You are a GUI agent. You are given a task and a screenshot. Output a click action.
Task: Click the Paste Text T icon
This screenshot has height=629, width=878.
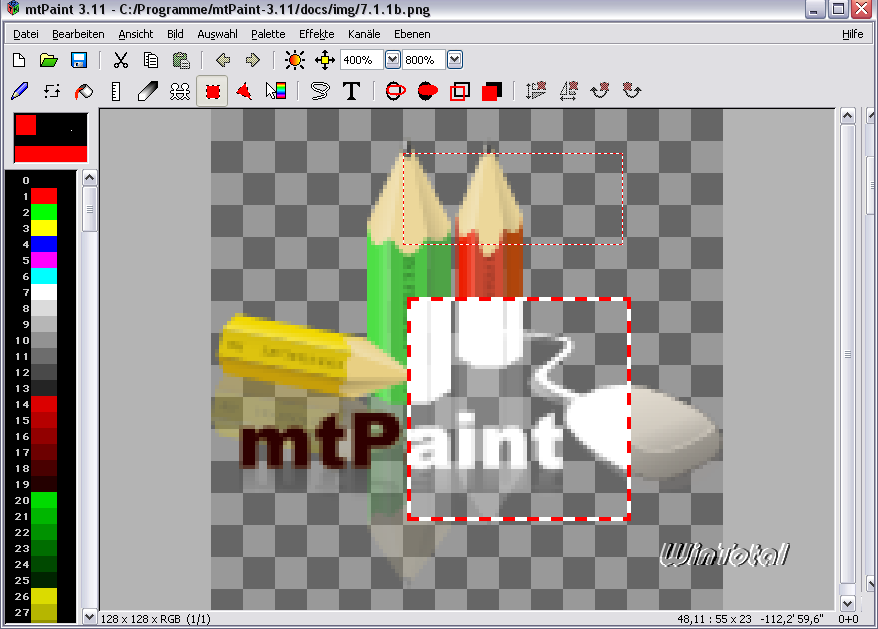point(352,91)
